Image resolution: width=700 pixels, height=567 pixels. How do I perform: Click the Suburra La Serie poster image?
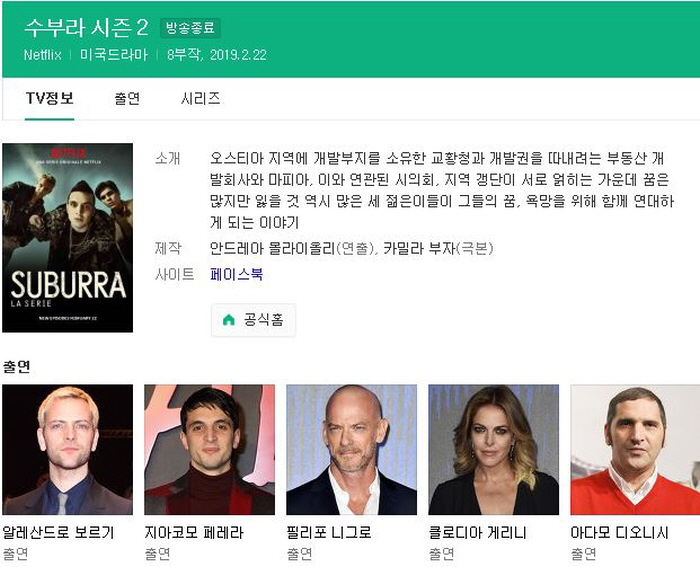67,238
